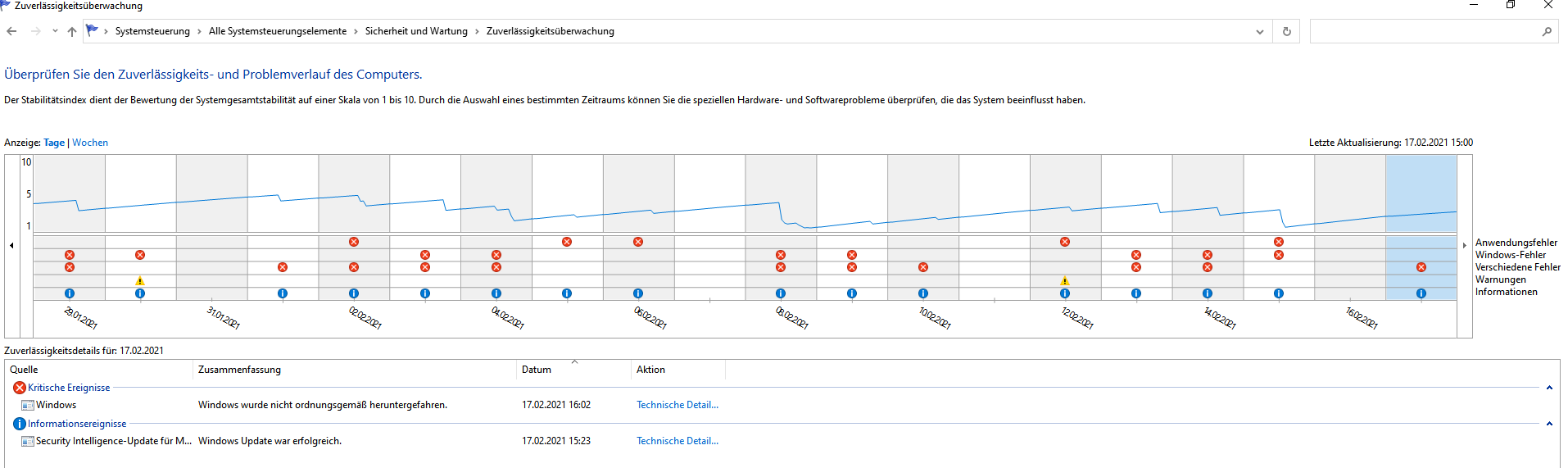Switch chart view to Wochen
This screenshot has width=1568, height=468.
(x=90, y=143)
